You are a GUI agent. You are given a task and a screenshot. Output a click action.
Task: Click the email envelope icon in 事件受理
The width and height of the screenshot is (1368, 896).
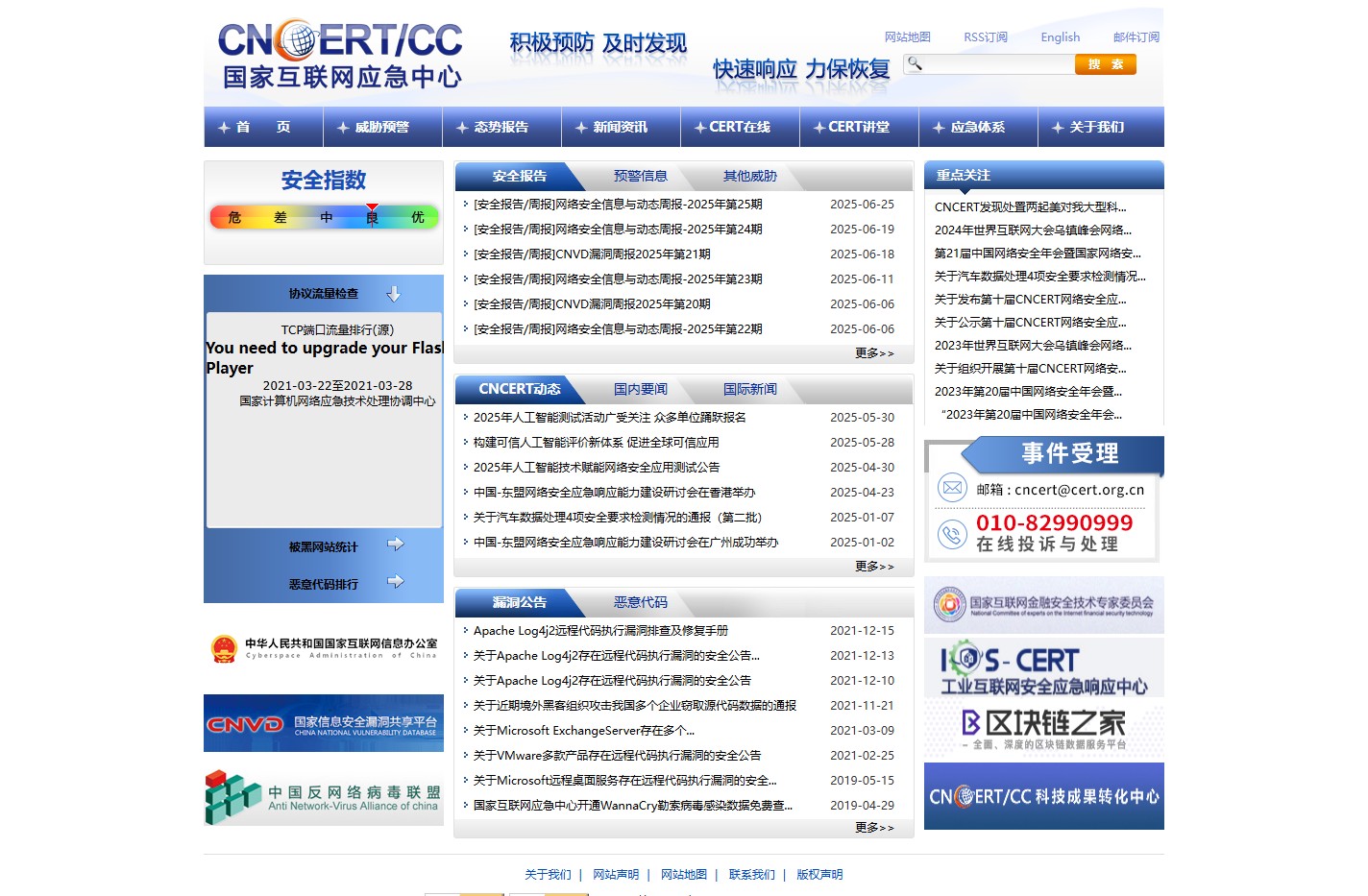point(952,488)
